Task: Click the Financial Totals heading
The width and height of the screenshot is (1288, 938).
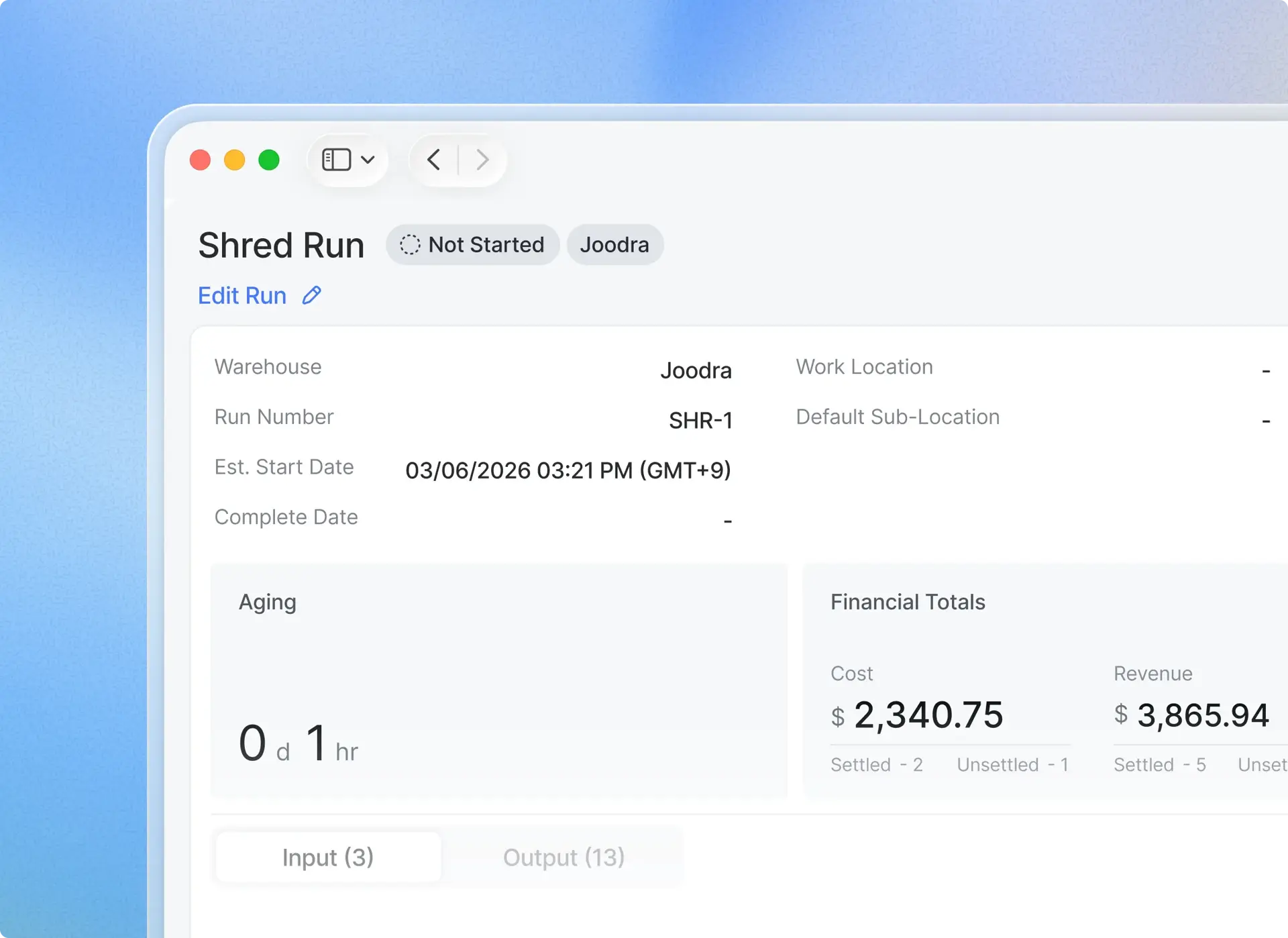Action: coord(908,602)
